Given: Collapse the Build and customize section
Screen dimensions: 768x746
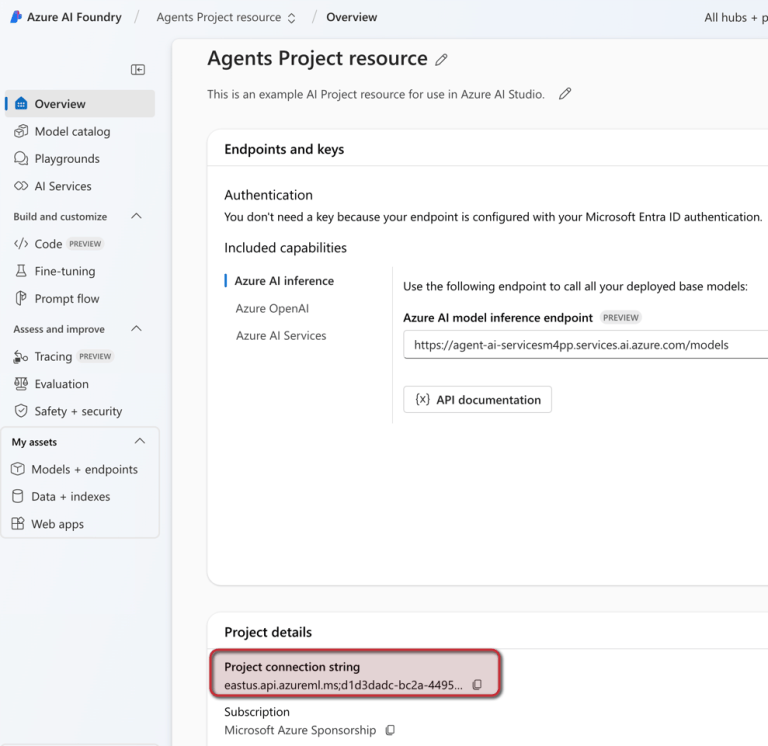Looking at the screenshot, I should coord(136,216).
